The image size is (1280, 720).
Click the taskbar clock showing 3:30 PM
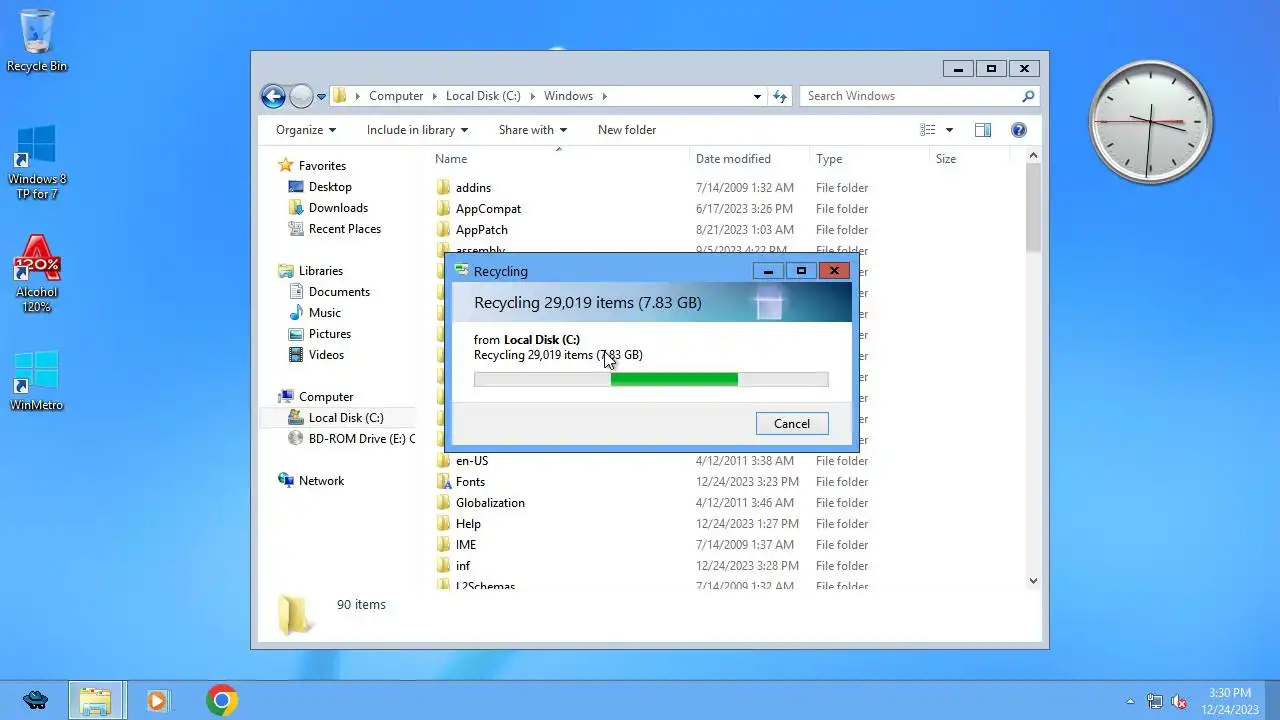pos(1230,701)
